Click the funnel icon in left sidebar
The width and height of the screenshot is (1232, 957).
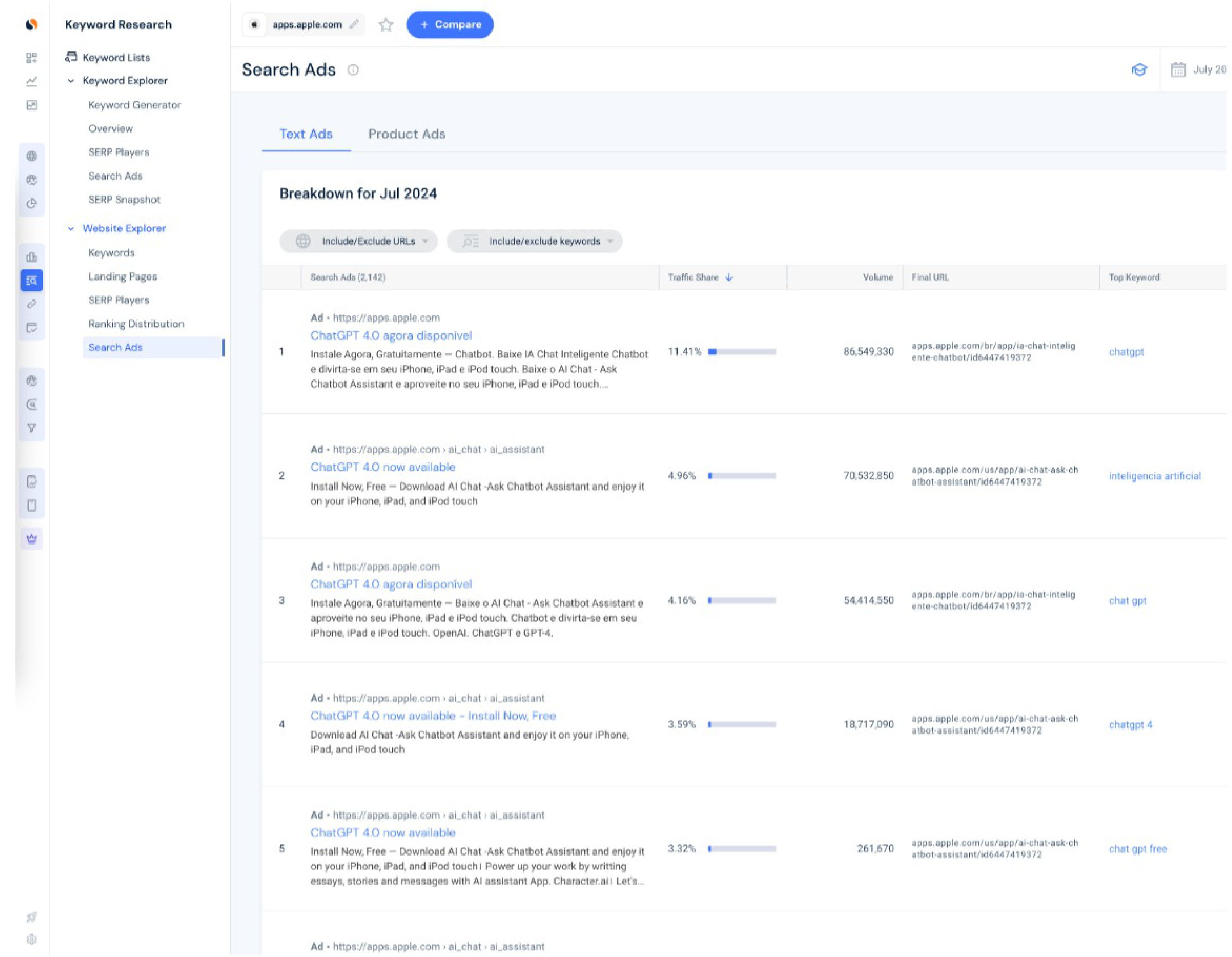pos(32,428)
